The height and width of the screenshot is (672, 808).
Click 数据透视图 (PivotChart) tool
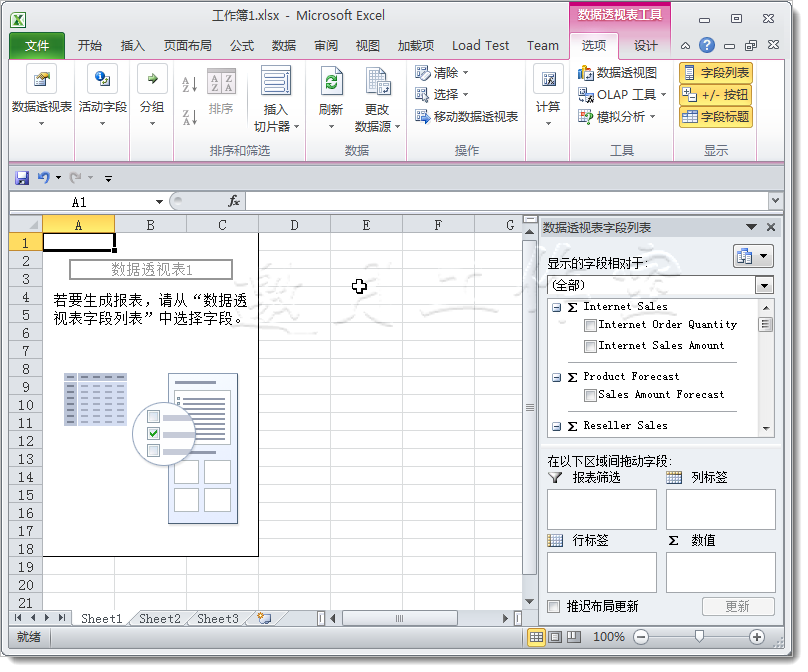click(x=617, y=73)
